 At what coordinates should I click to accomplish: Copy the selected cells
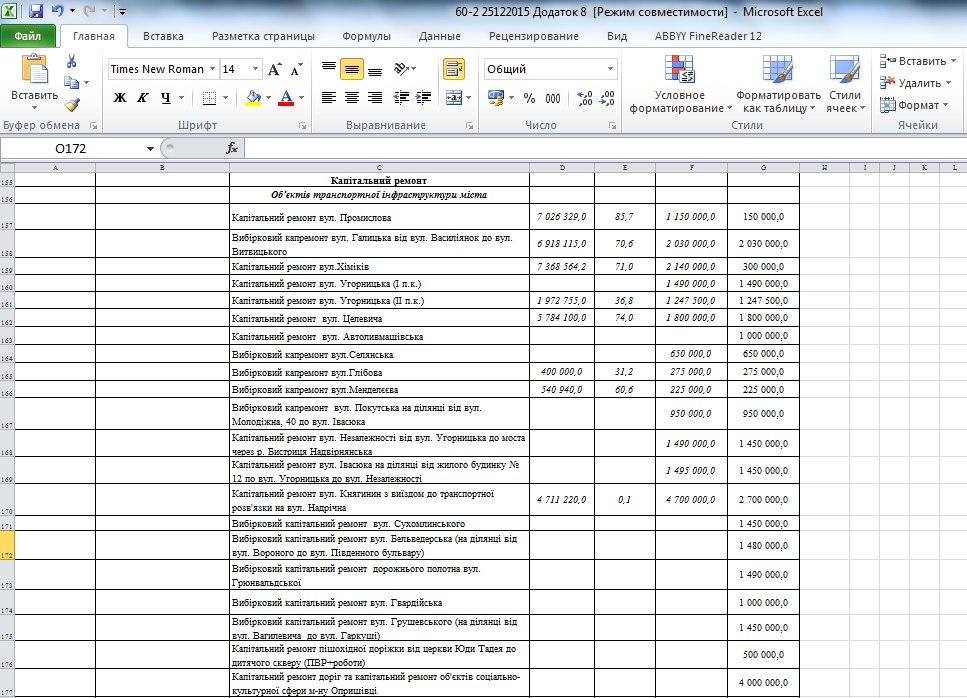click(x=72, y=82)
